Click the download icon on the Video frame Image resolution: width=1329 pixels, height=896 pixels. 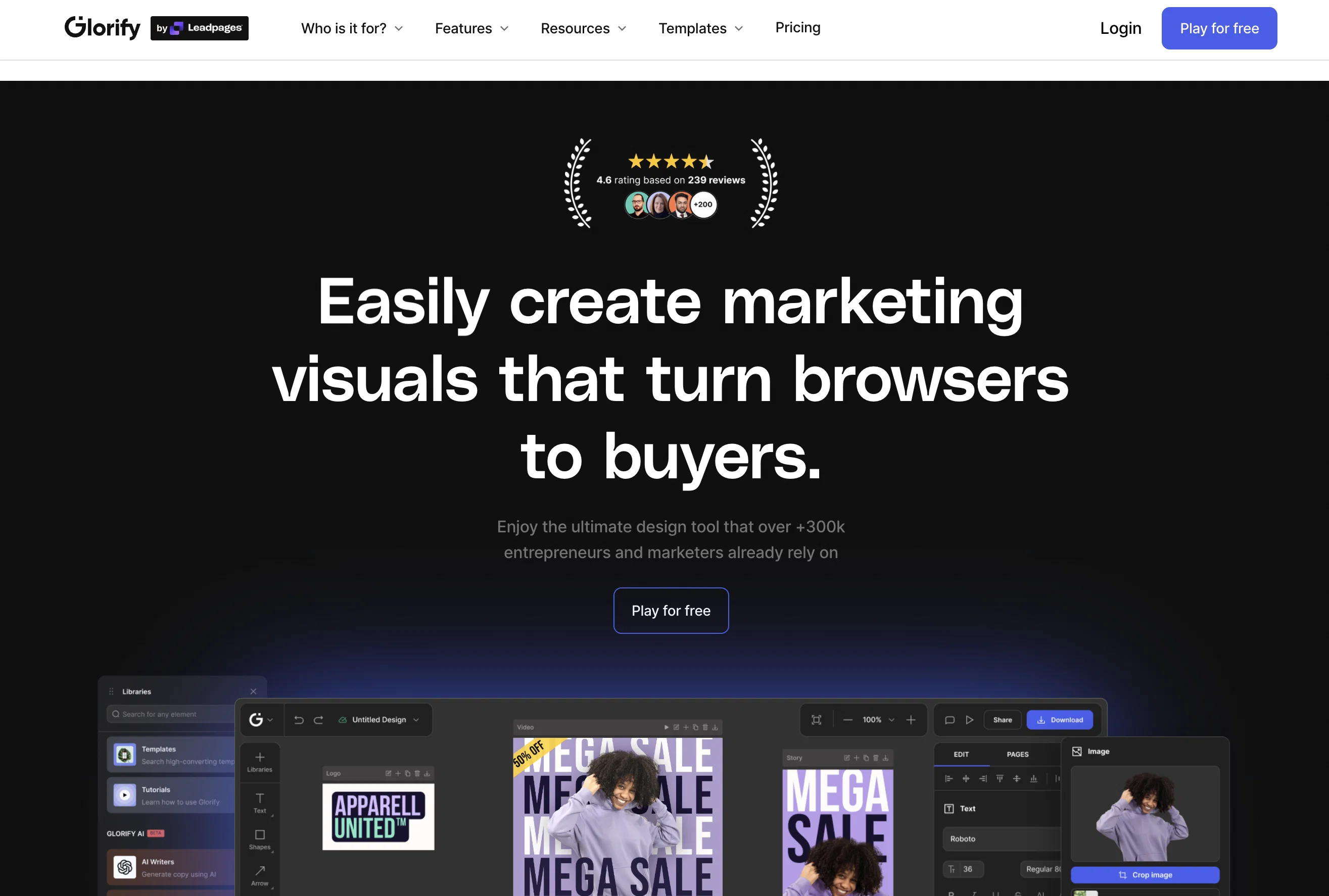tap(715, 727)
